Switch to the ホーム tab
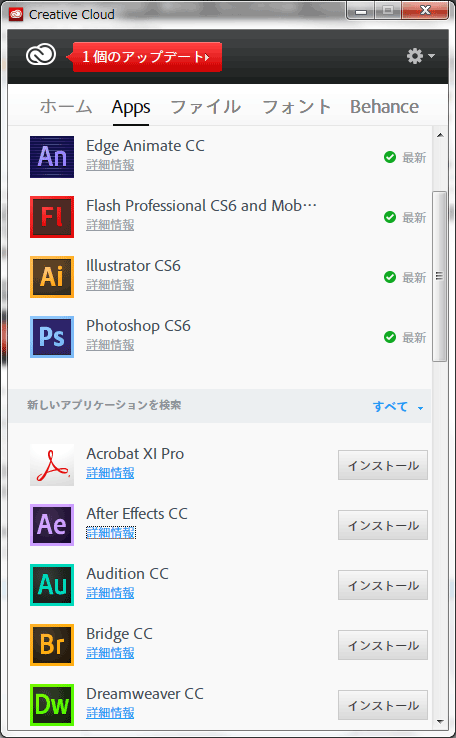 point(65,107)
